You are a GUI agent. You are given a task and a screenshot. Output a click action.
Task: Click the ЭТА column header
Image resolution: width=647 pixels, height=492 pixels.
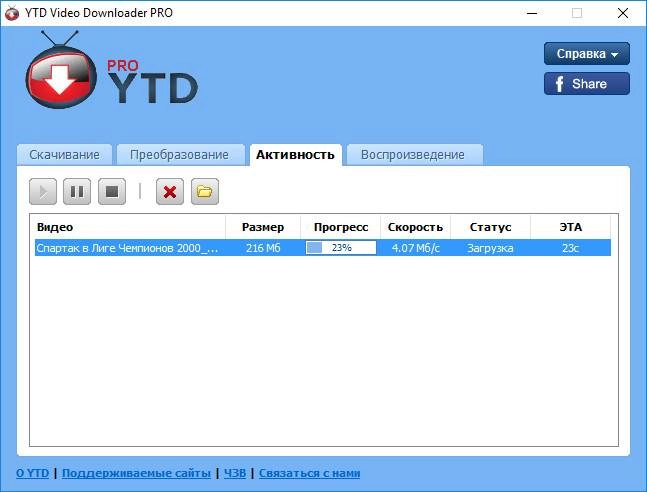pyautogui.click(x=571, y=227)
